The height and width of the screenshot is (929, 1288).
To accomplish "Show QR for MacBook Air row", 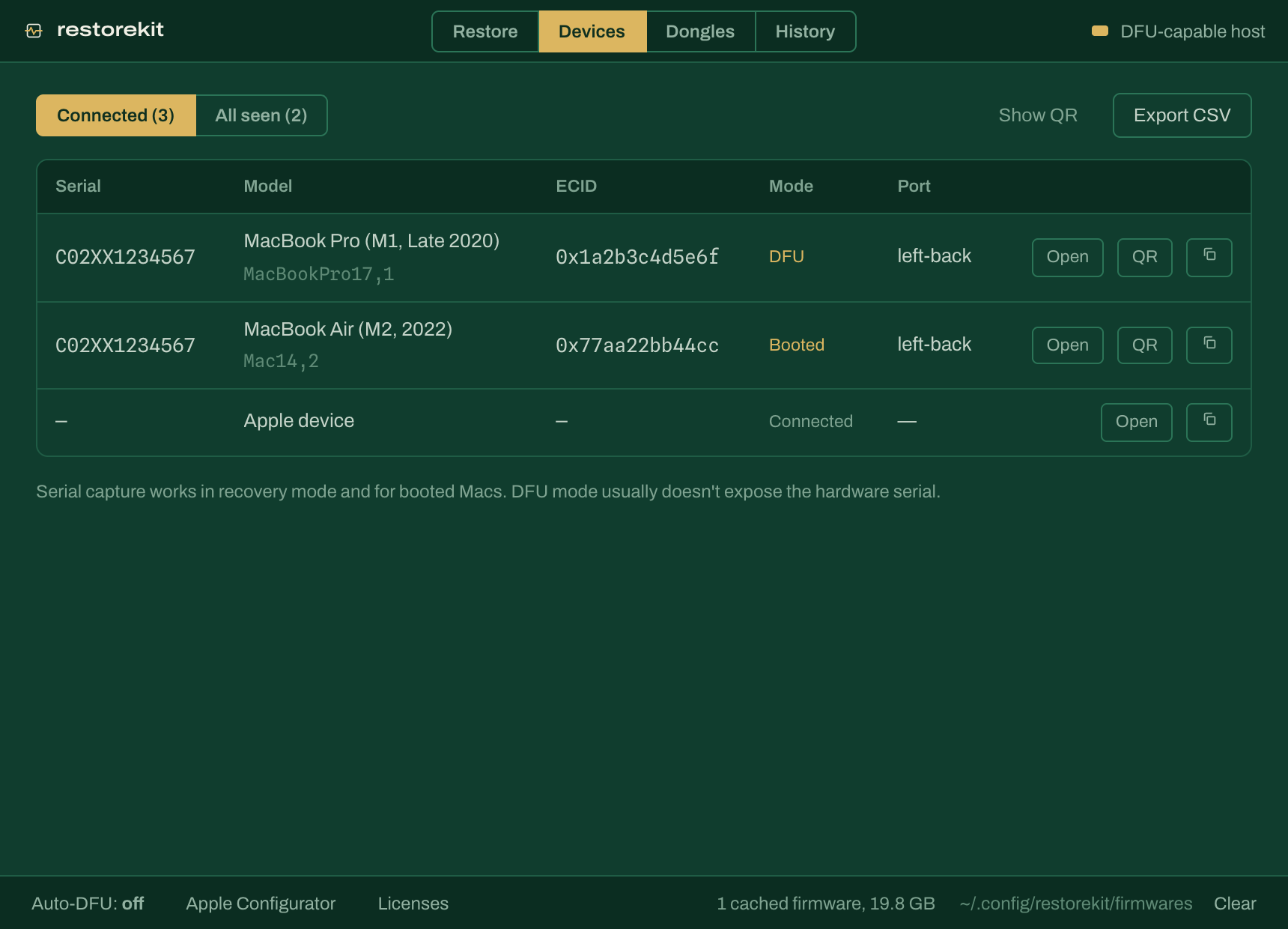I will (1144, 345).
